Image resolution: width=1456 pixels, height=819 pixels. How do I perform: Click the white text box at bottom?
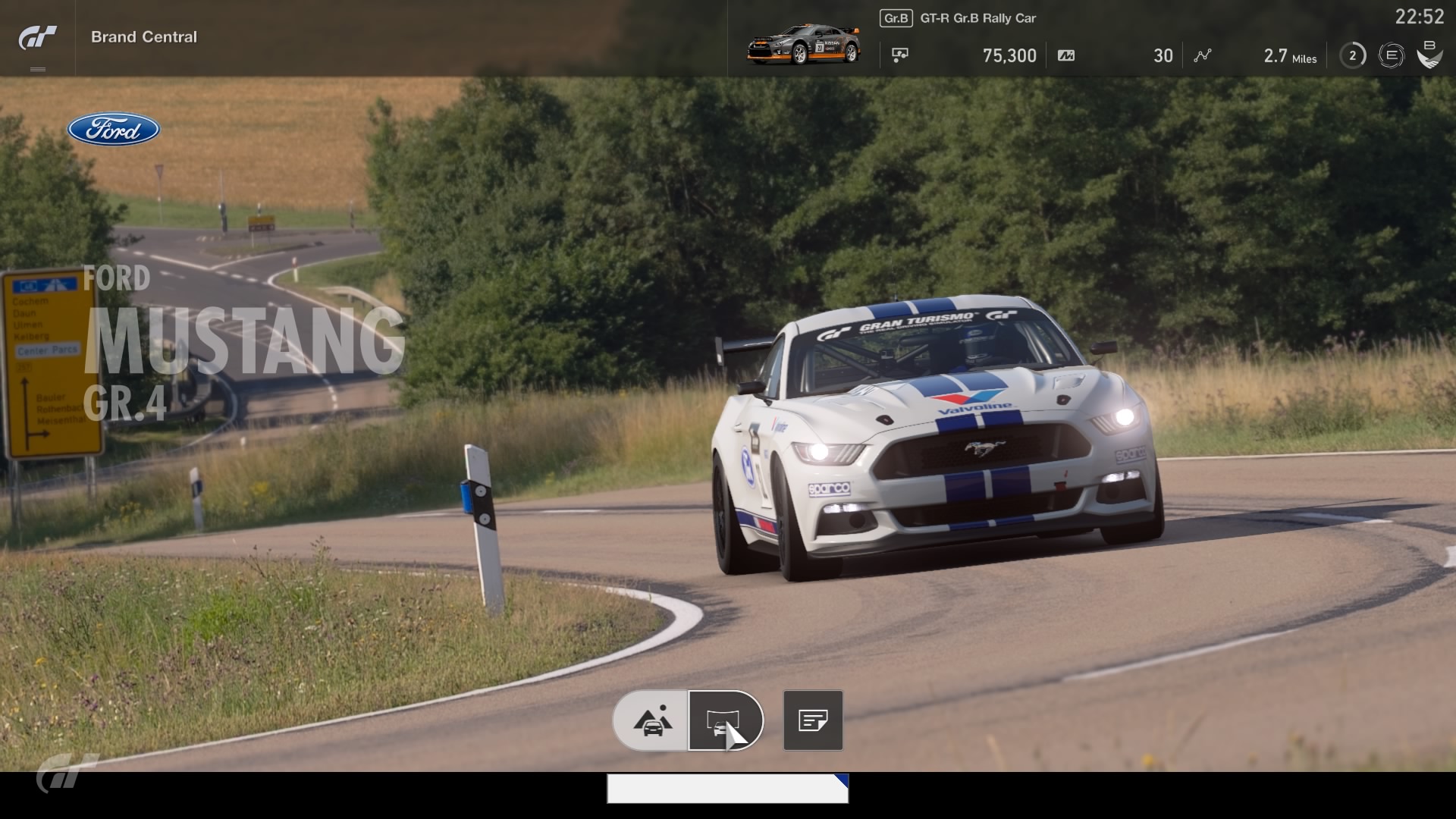coord(727,789)
